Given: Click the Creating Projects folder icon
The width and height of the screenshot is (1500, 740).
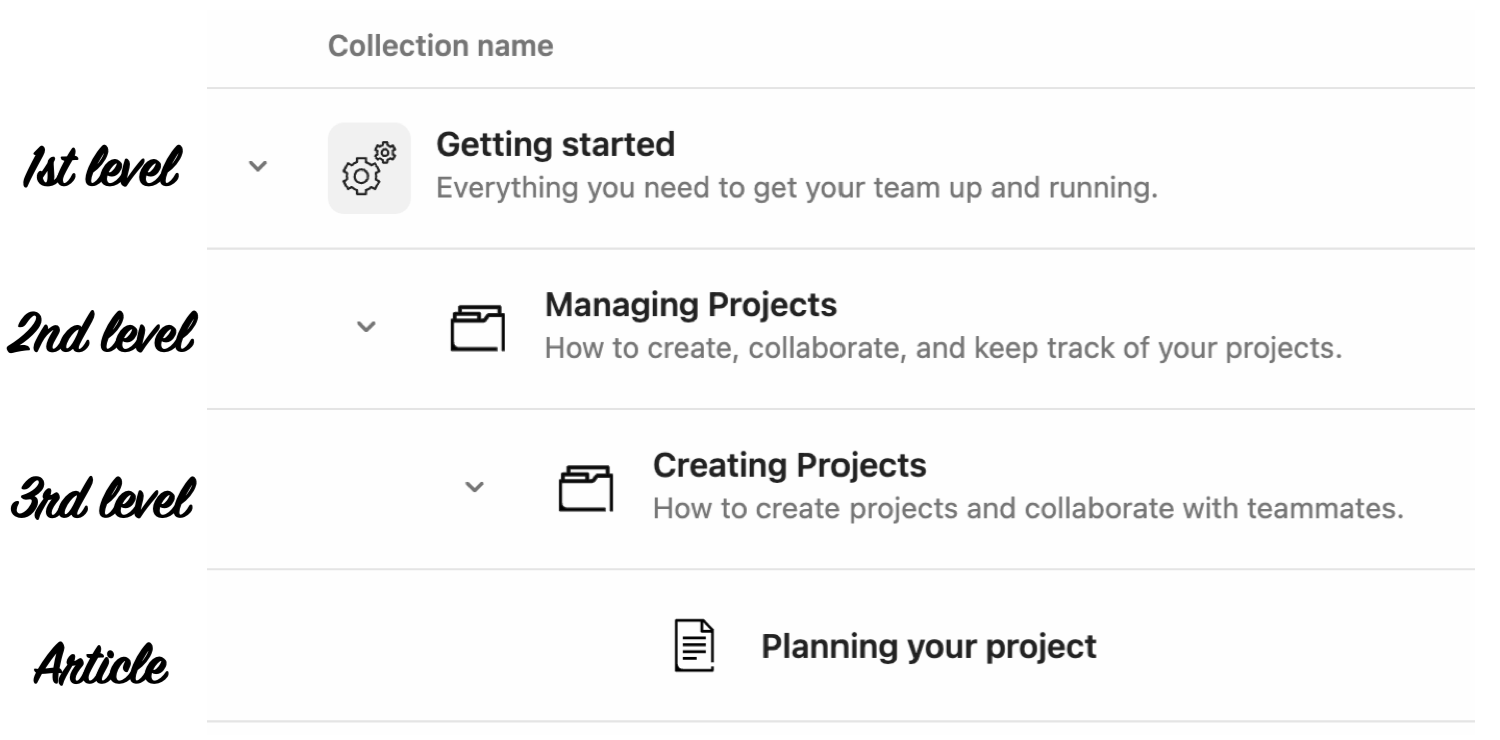Looking at the screenshot, I should coord(585,488).
